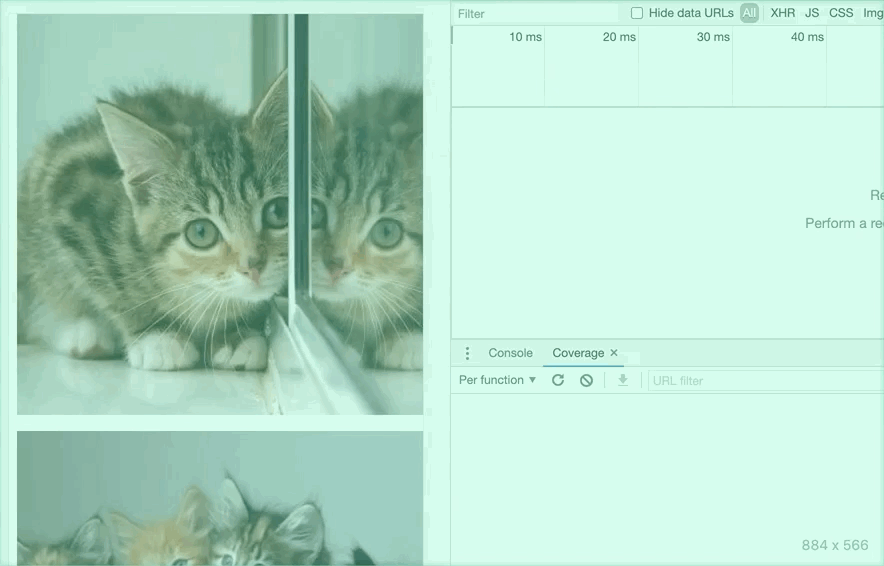Screen dimensions: 884x566
Task: Click the export download icon
Action: (x=622, y=380)
